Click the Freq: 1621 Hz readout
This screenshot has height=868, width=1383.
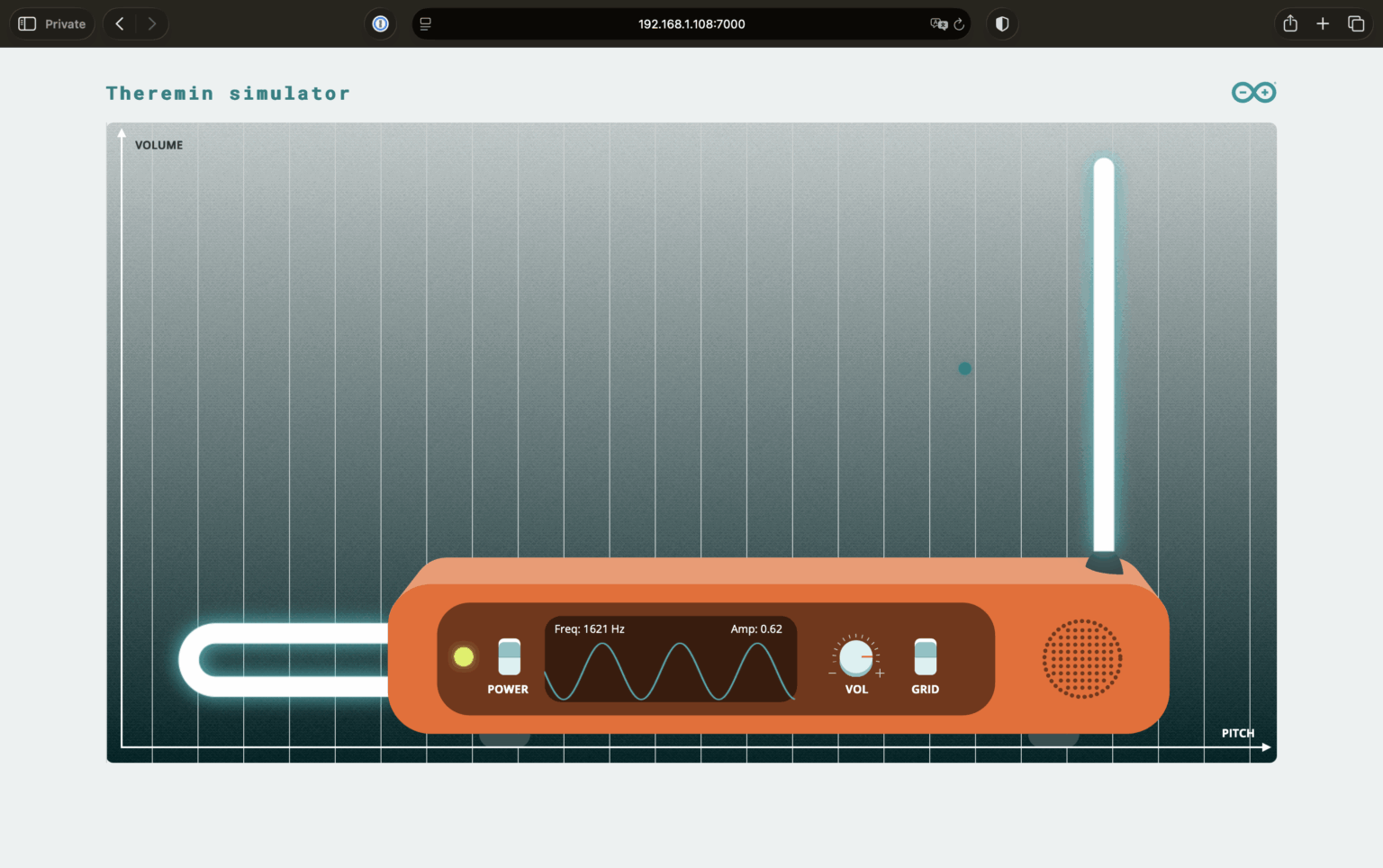(588, 628)
